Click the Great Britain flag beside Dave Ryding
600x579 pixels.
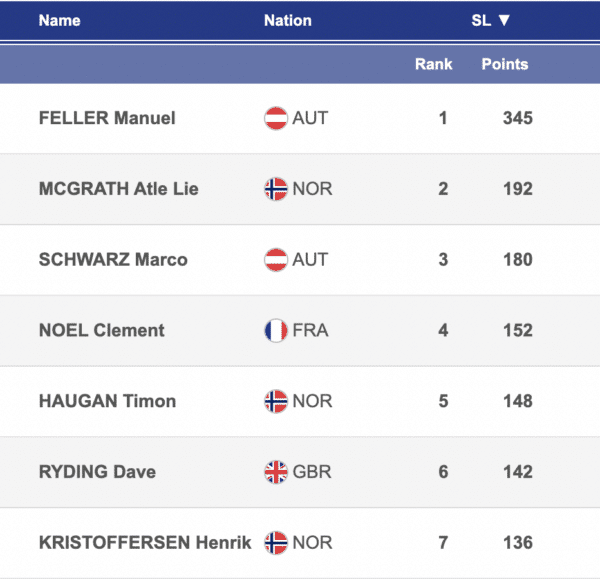click(x=275, y=472)
